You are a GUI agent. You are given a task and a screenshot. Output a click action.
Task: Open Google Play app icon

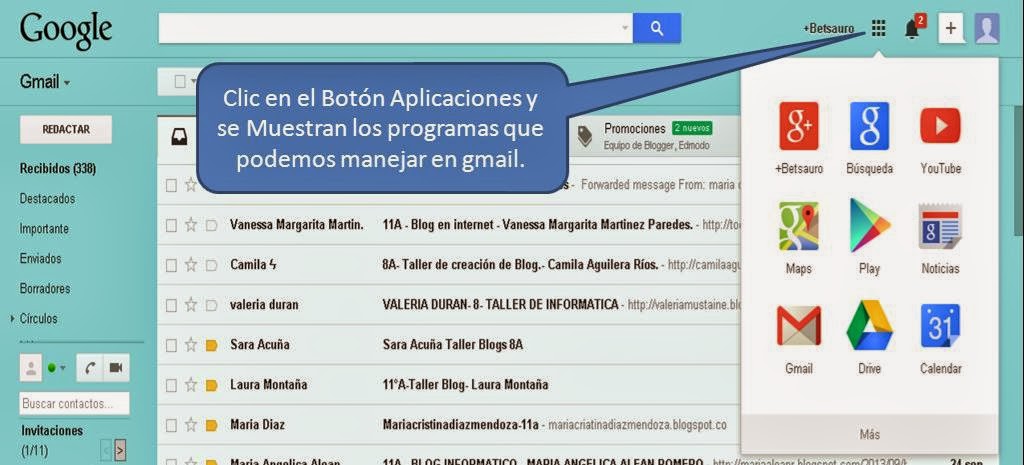[x=869, y=226]
